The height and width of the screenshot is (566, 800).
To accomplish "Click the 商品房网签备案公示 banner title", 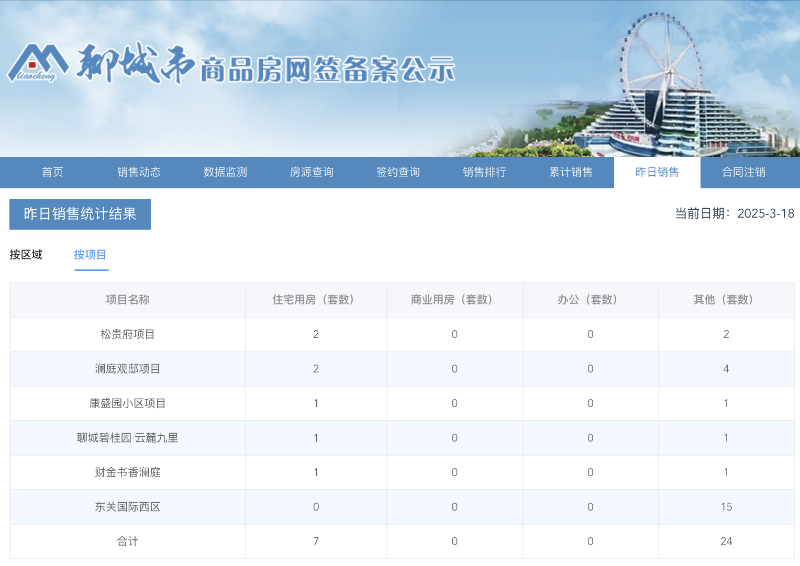I will [x=327, y=70].
